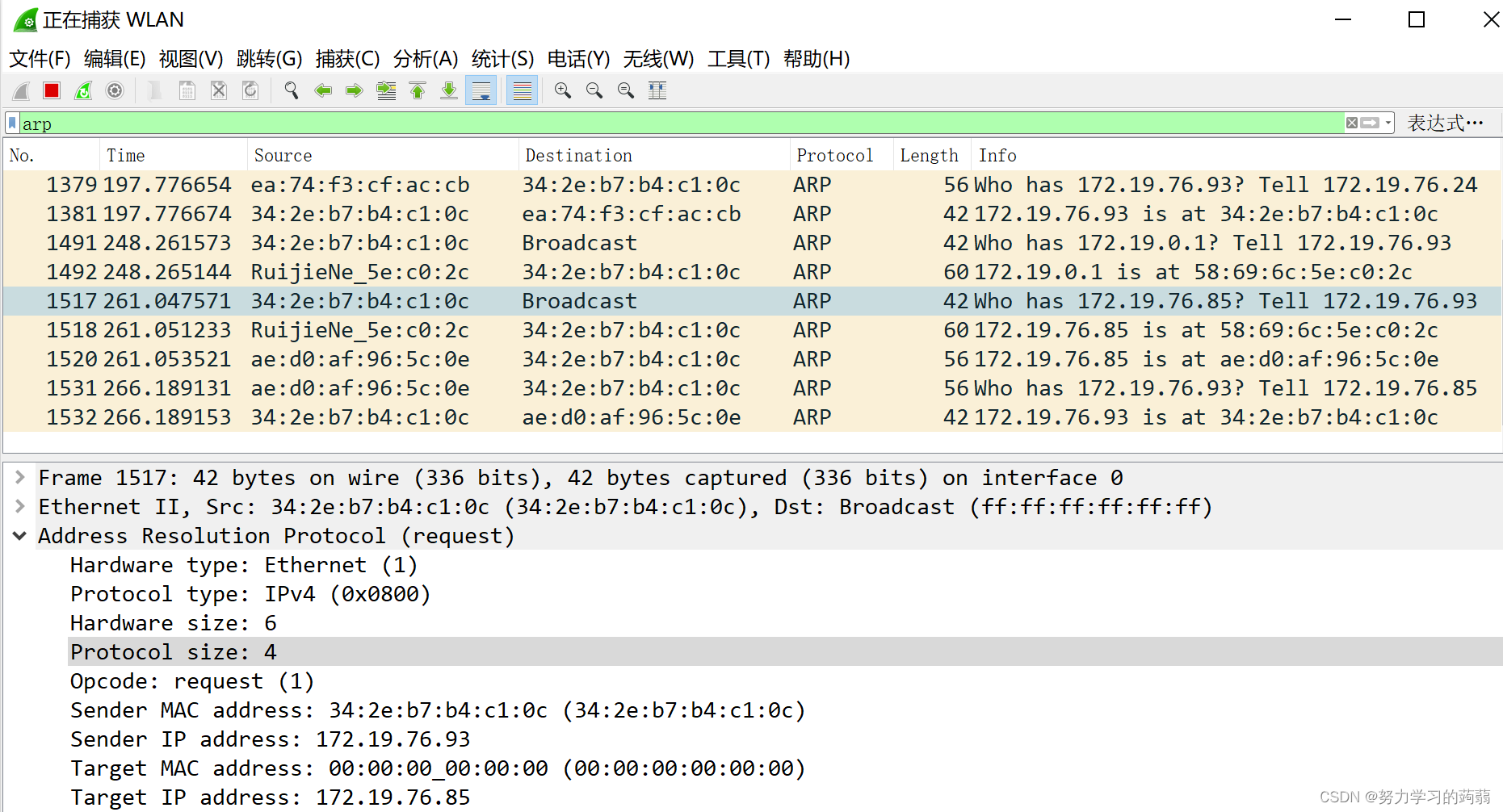Click the start capture shark fin icon
The height and width of the screenshot is (812, 1503).
pos(22,90)
